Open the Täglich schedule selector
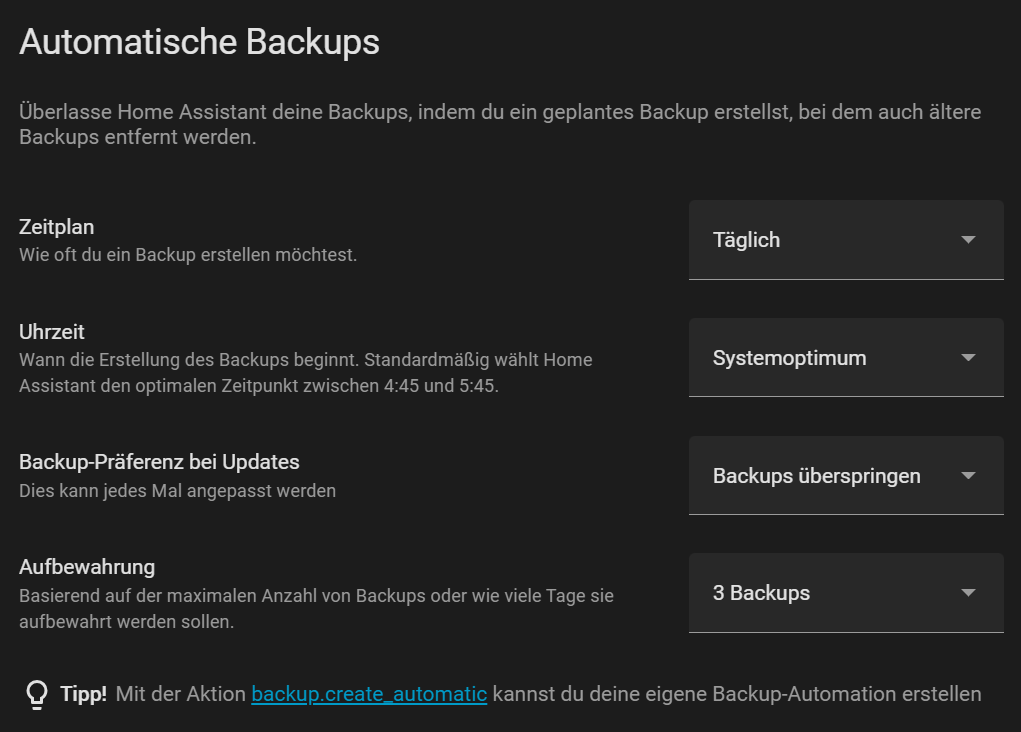 [845, 240]
